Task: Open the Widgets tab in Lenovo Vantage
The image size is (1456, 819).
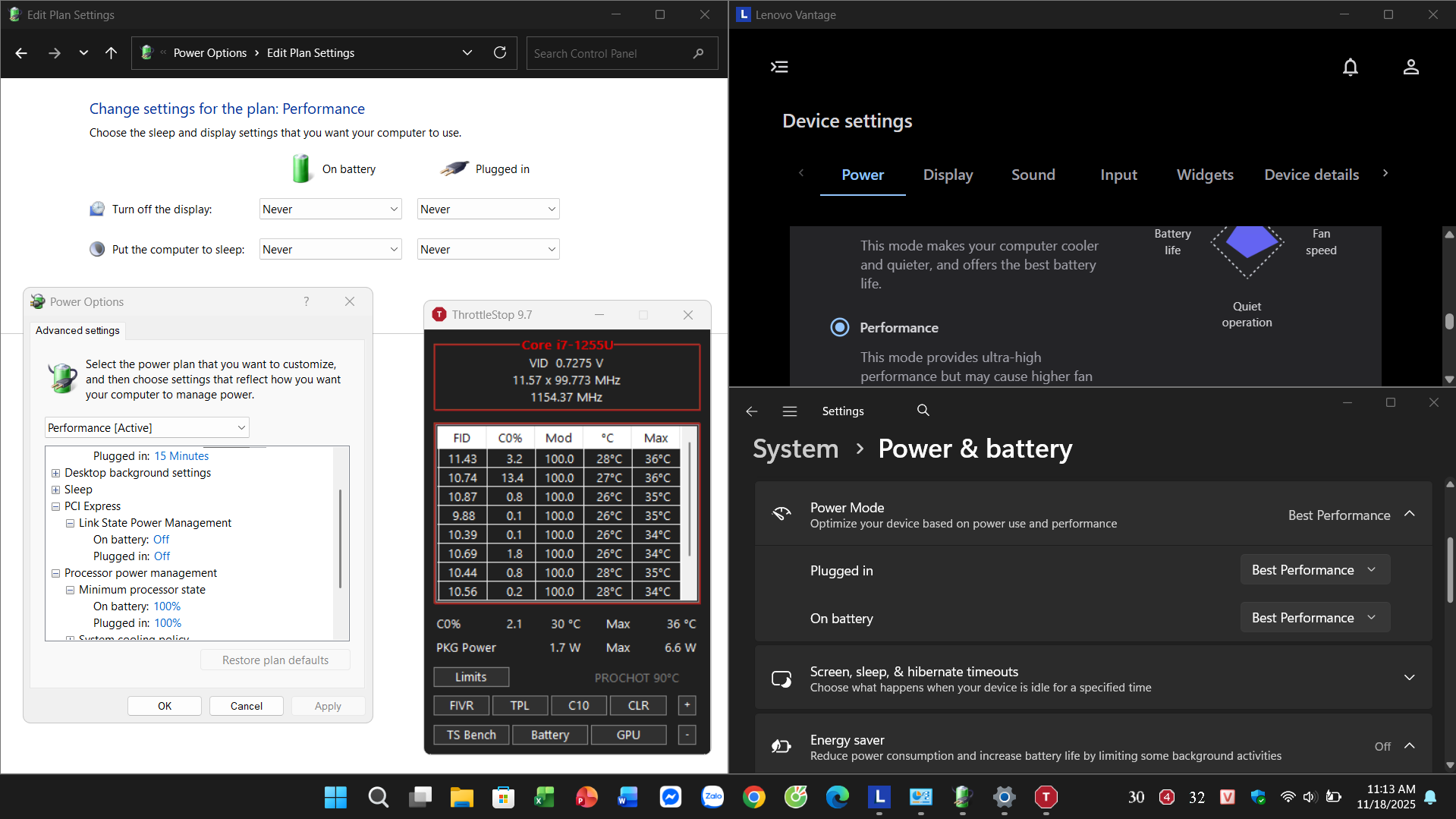Action: click(1205, 175)
